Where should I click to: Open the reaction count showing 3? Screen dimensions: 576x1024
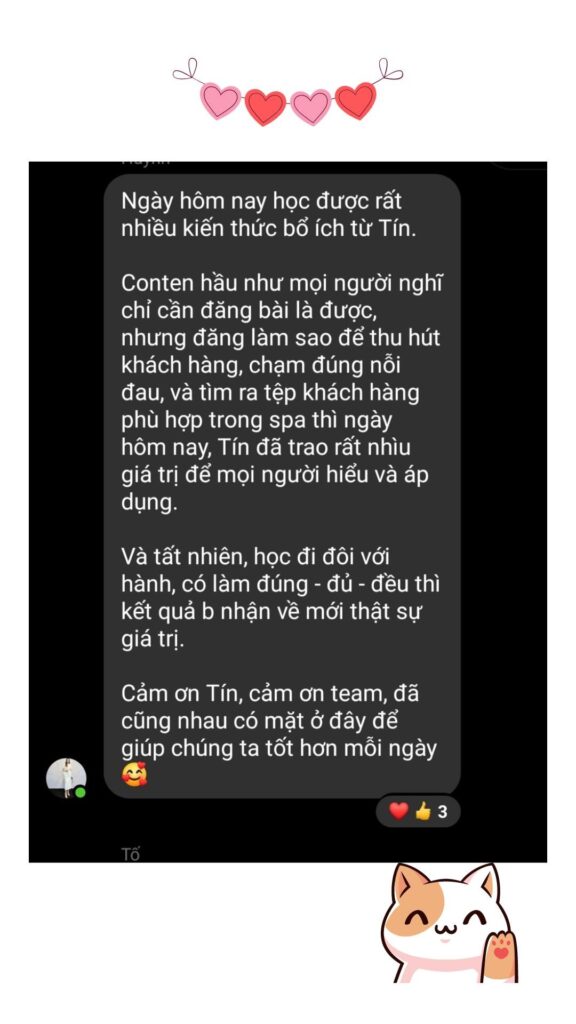tap(443, 812)
